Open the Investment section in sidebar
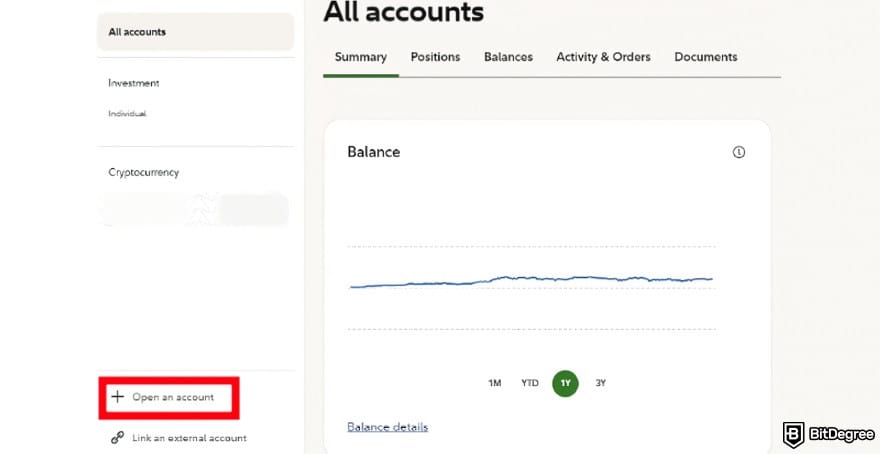This screenshot has height=454, width=880. coord(134,83)
